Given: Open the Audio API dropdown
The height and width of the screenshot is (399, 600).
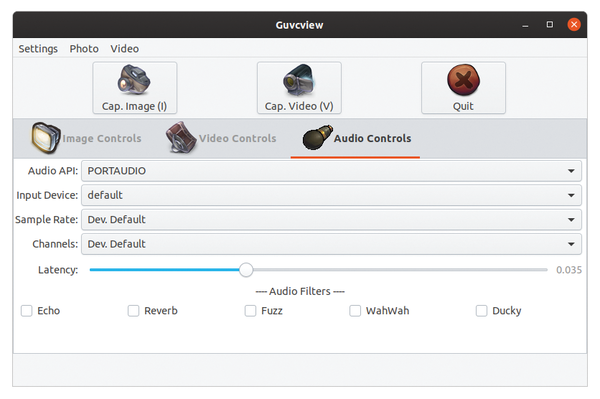Looking at the screenshot, I should click(331, 171).
